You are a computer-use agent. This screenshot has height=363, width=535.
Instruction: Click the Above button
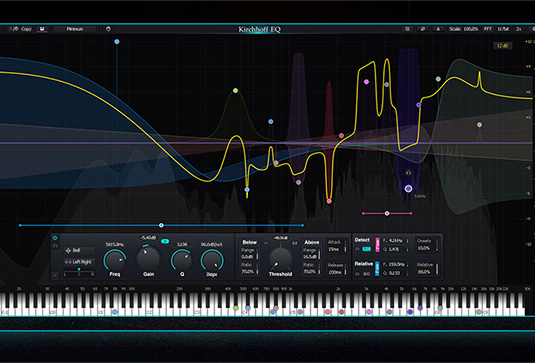coord(312,242)
